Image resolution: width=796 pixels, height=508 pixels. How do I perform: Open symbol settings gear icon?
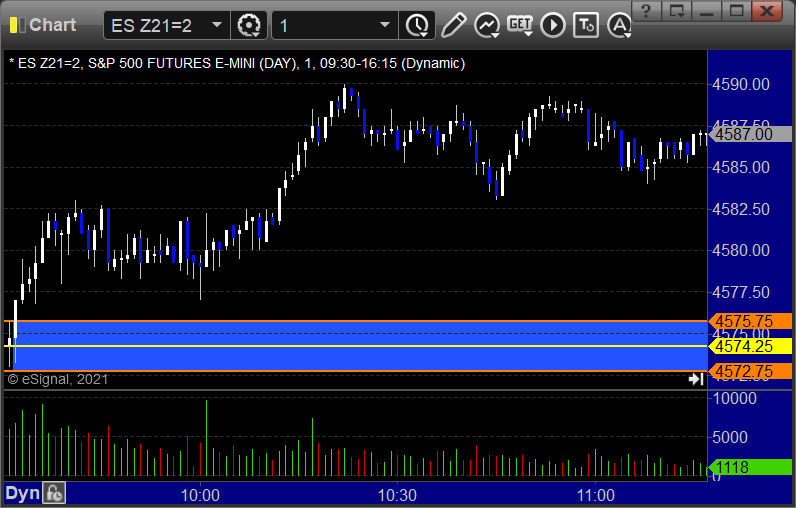[x=248, y=25]
